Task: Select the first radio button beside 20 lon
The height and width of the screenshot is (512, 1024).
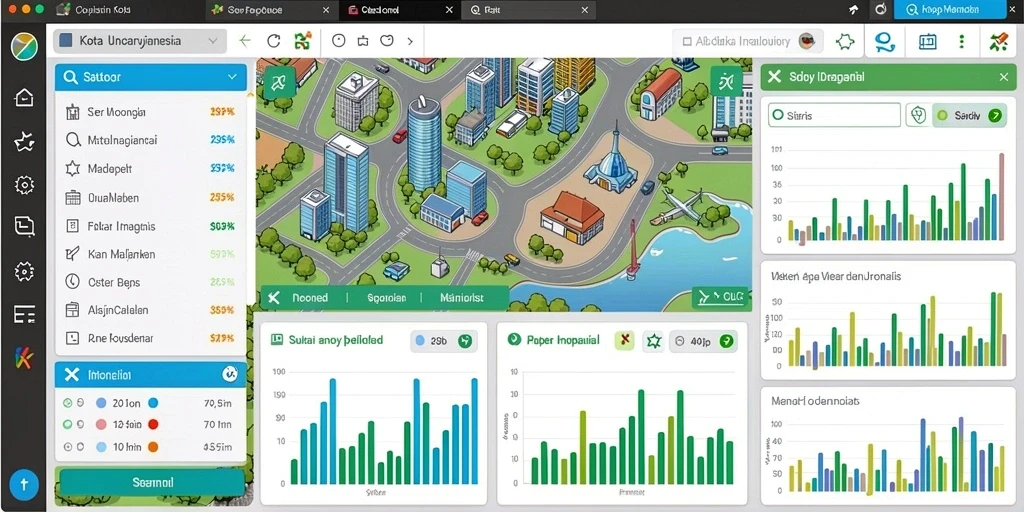Action: click(67, 403)
